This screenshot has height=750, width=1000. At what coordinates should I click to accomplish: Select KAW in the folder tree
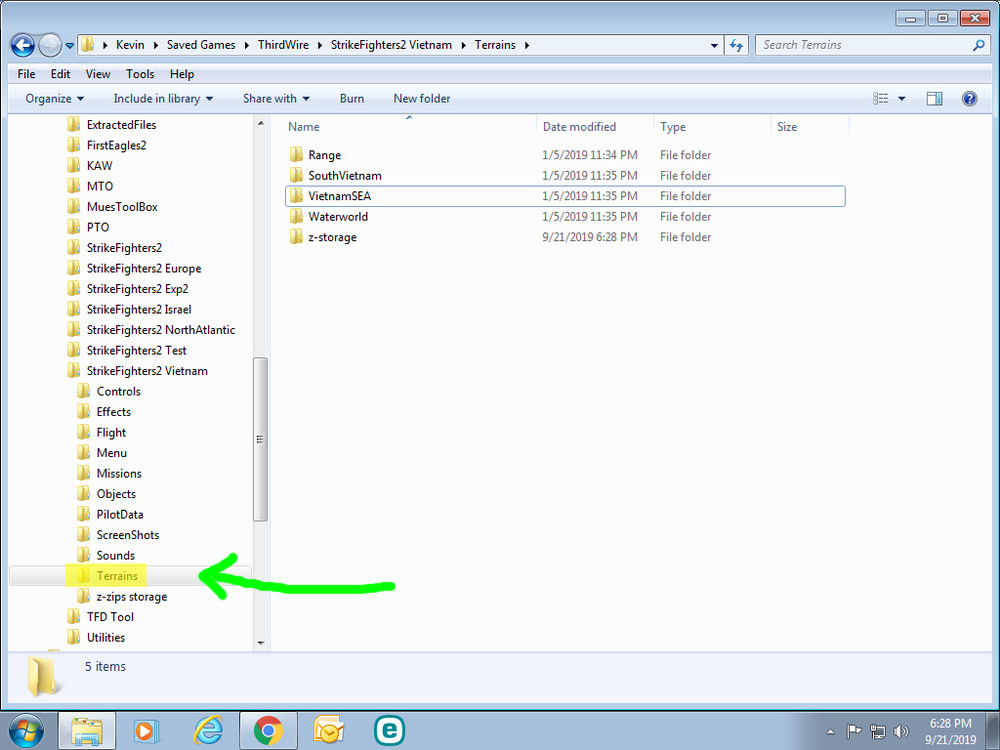point(99,165)
